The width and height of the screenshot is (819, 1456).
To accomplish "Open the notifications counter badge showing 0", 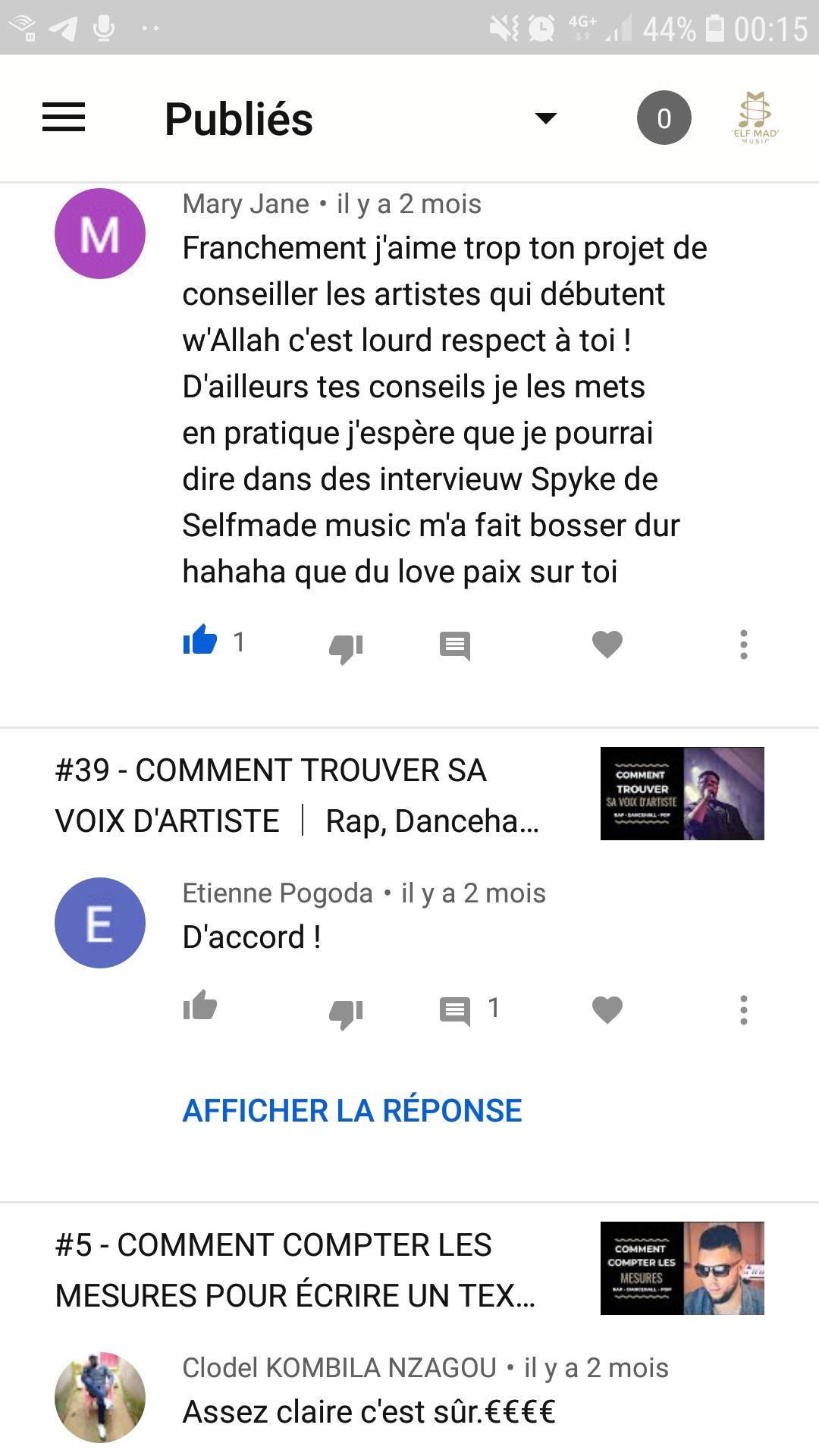I will click(664, 118).
